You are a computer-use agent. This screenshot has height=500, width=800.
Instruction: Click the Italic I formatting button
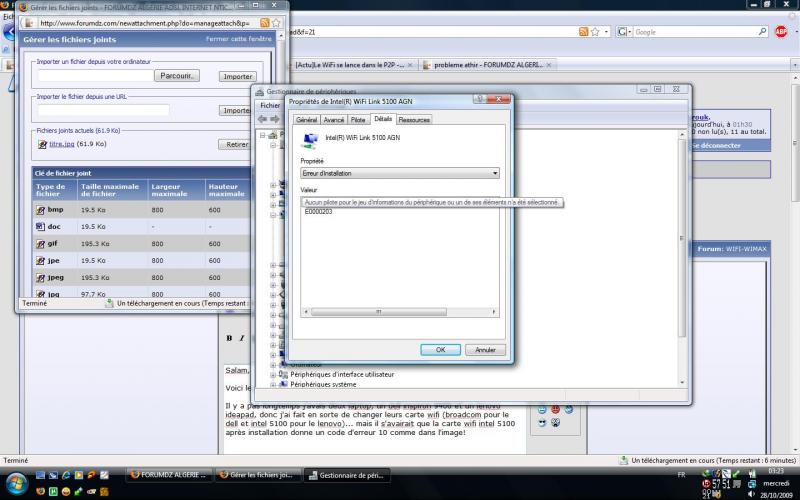click(242, 338)
